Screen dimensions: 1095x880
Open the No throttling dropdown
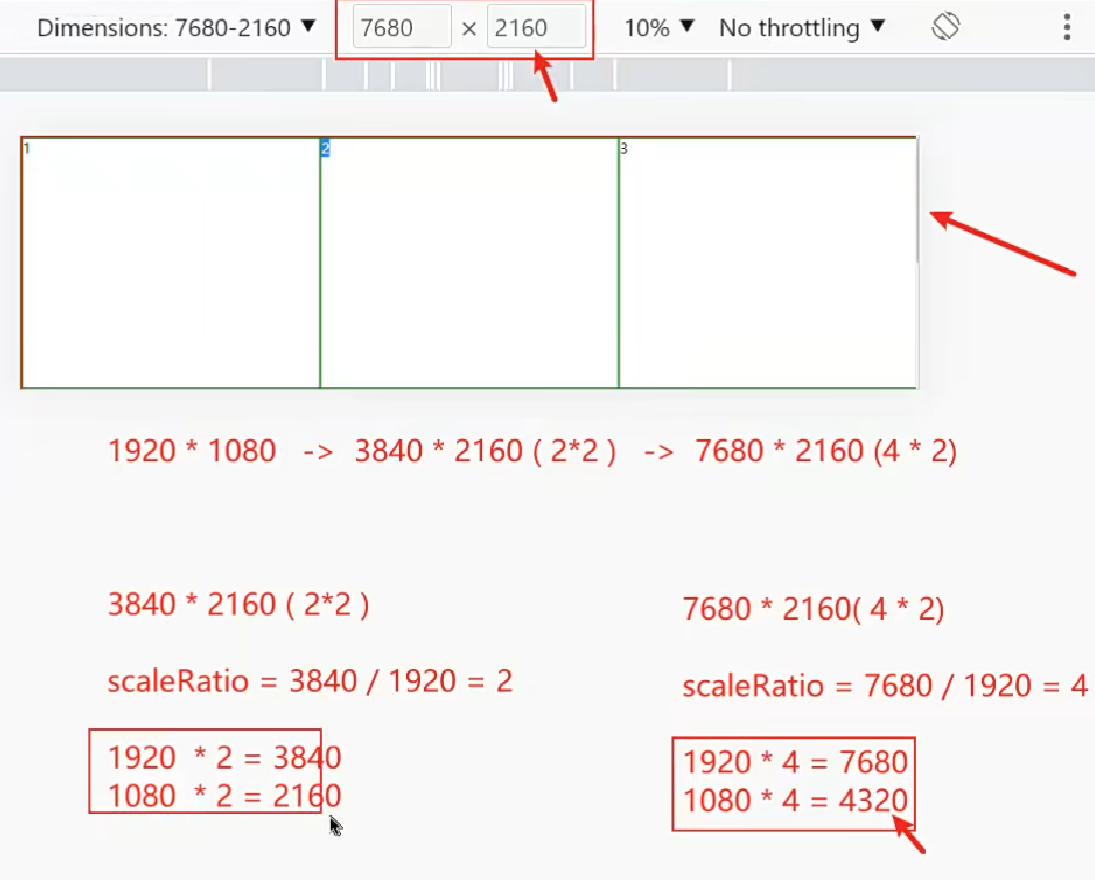click(x=802, y=27)
